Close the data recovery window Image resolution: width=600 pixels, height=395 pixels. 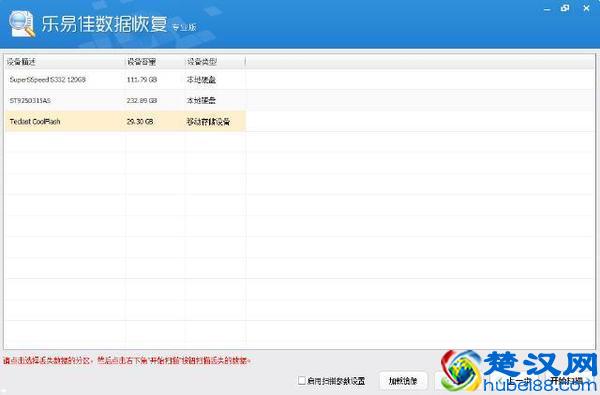(586, 8)
